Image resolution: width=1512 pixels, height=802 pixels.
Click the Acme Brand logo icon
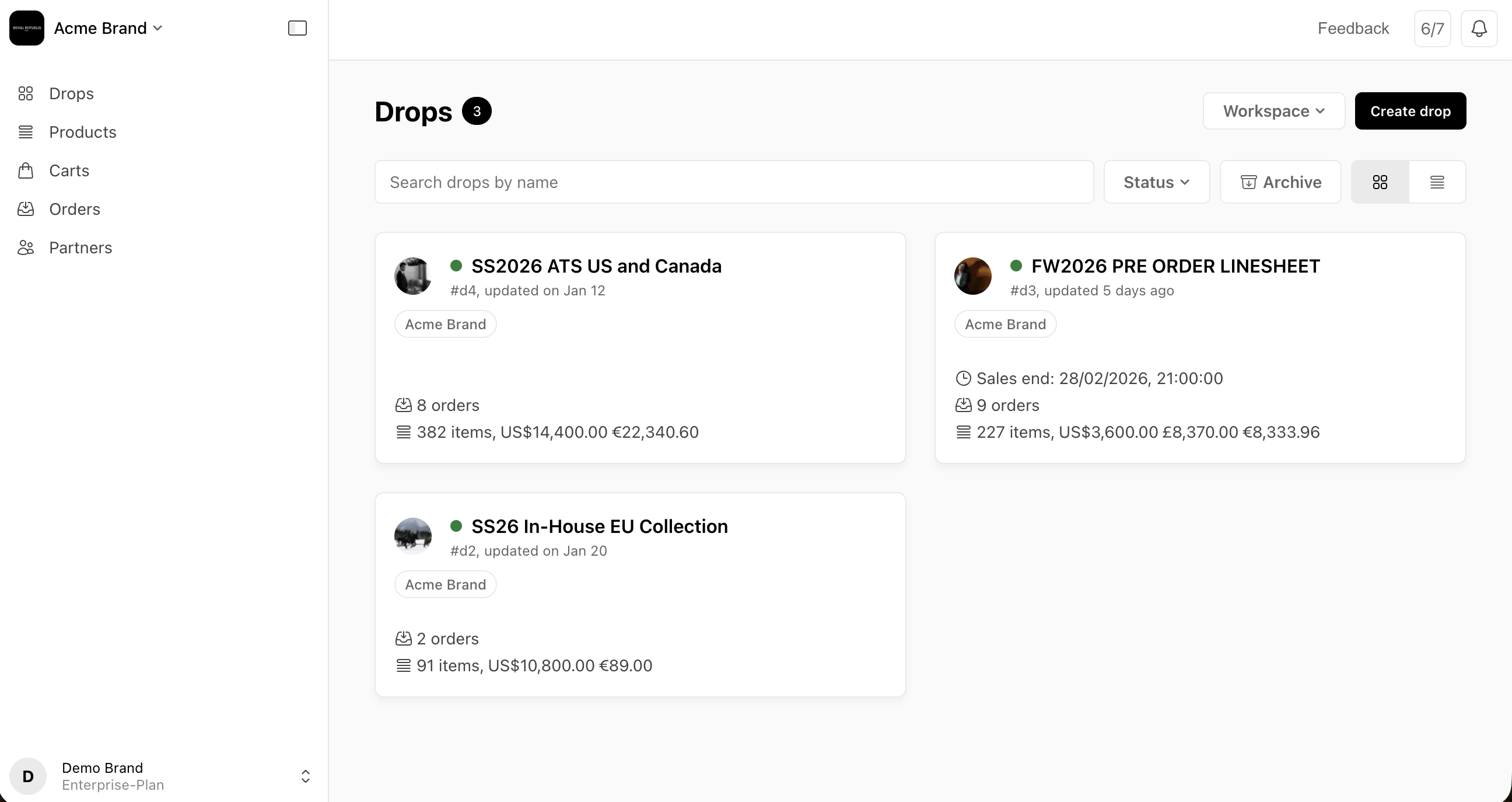coord(27,28)
